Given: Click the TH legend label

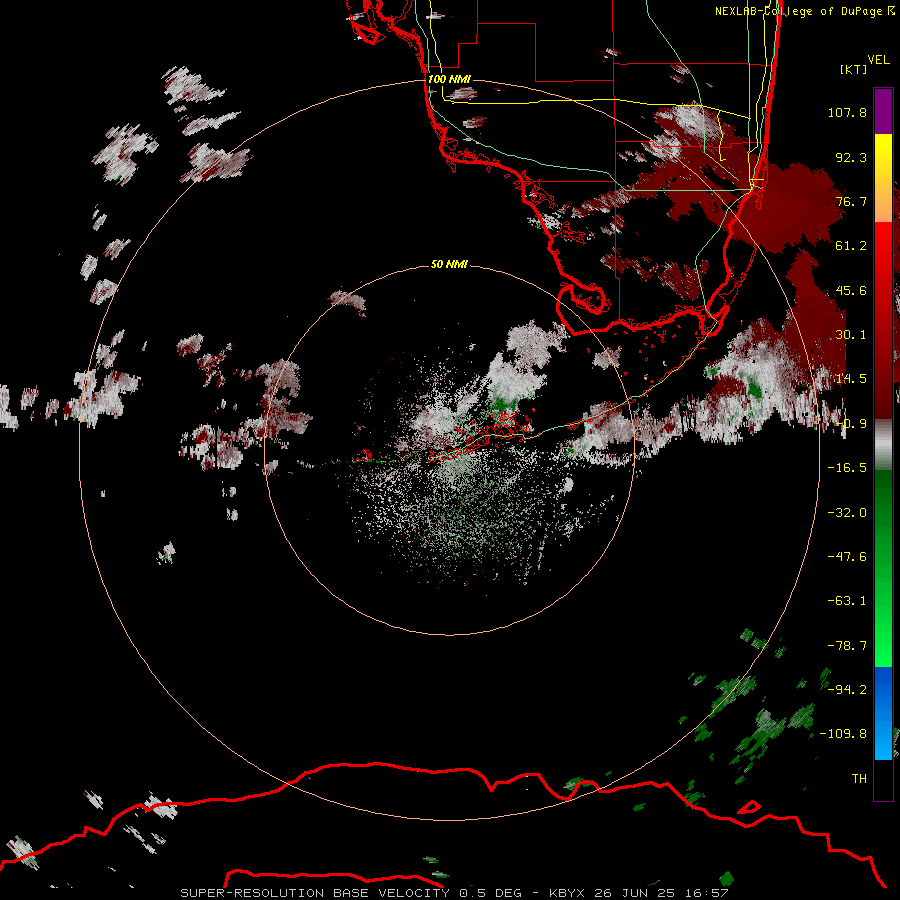Looking at the screenshot, I should pos(859,779).
